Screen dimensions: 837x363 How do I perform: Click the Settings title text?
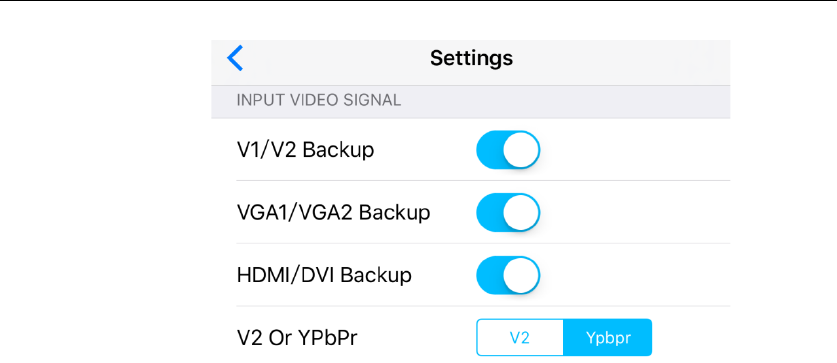click(471, 58)
